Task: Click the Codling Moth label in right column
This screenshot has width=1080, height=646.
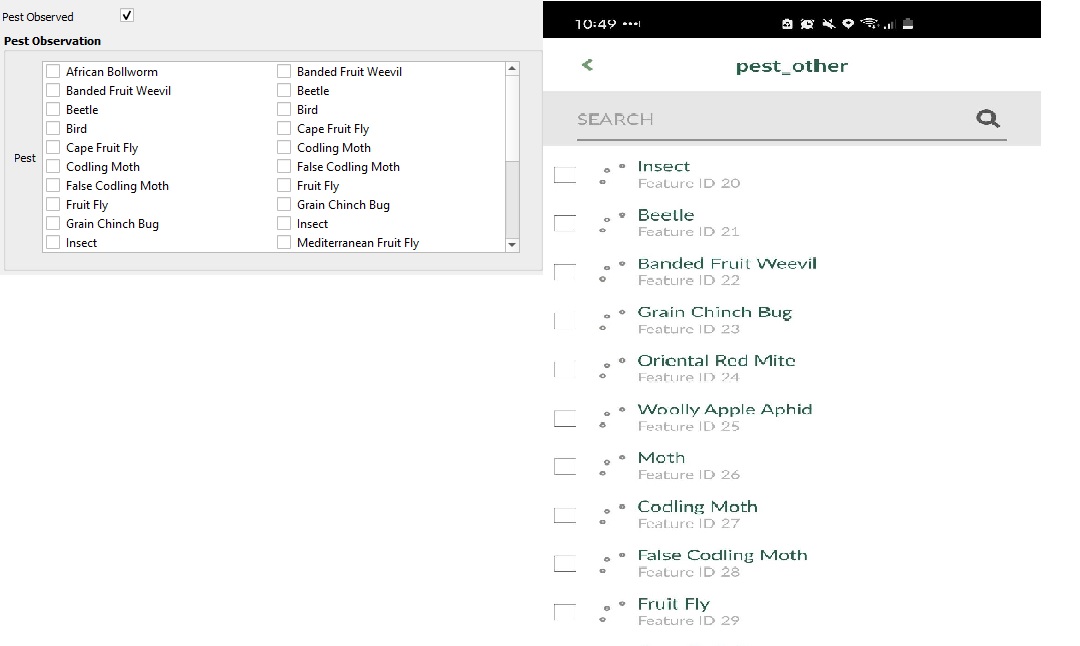Action: coord(333,147)
